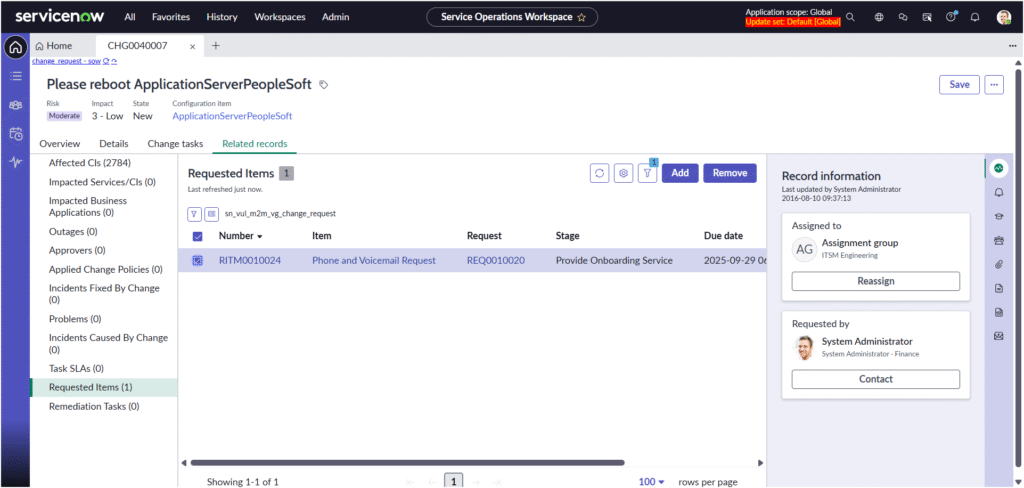1024x488 pixels.
Task: Open the global search magnifier
Action: [850, 17]
